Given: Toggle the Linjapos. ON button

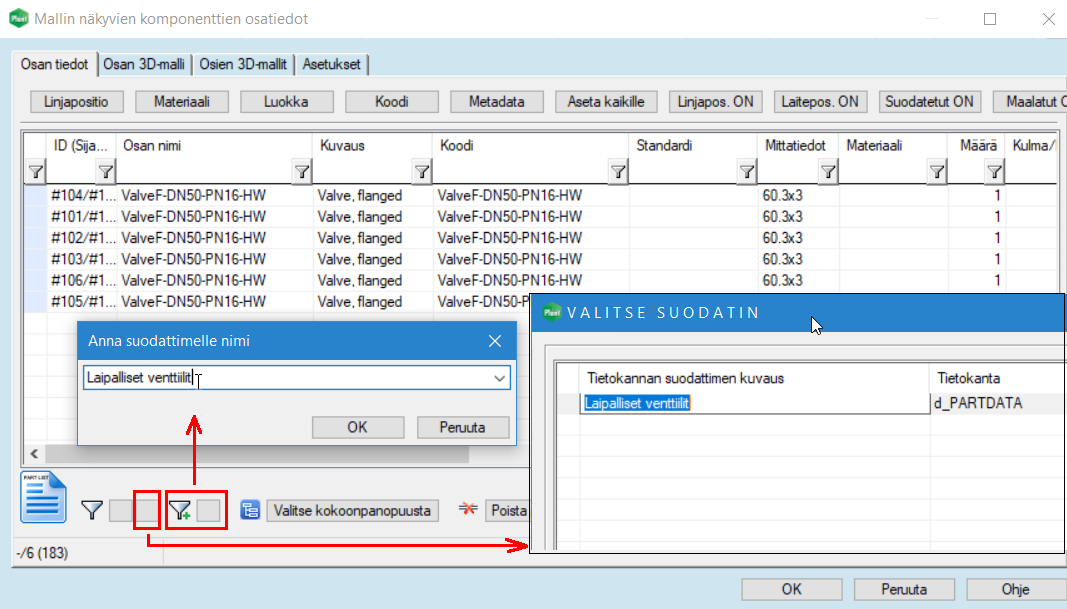Looking at the screenshot, I should click(715, 102).
